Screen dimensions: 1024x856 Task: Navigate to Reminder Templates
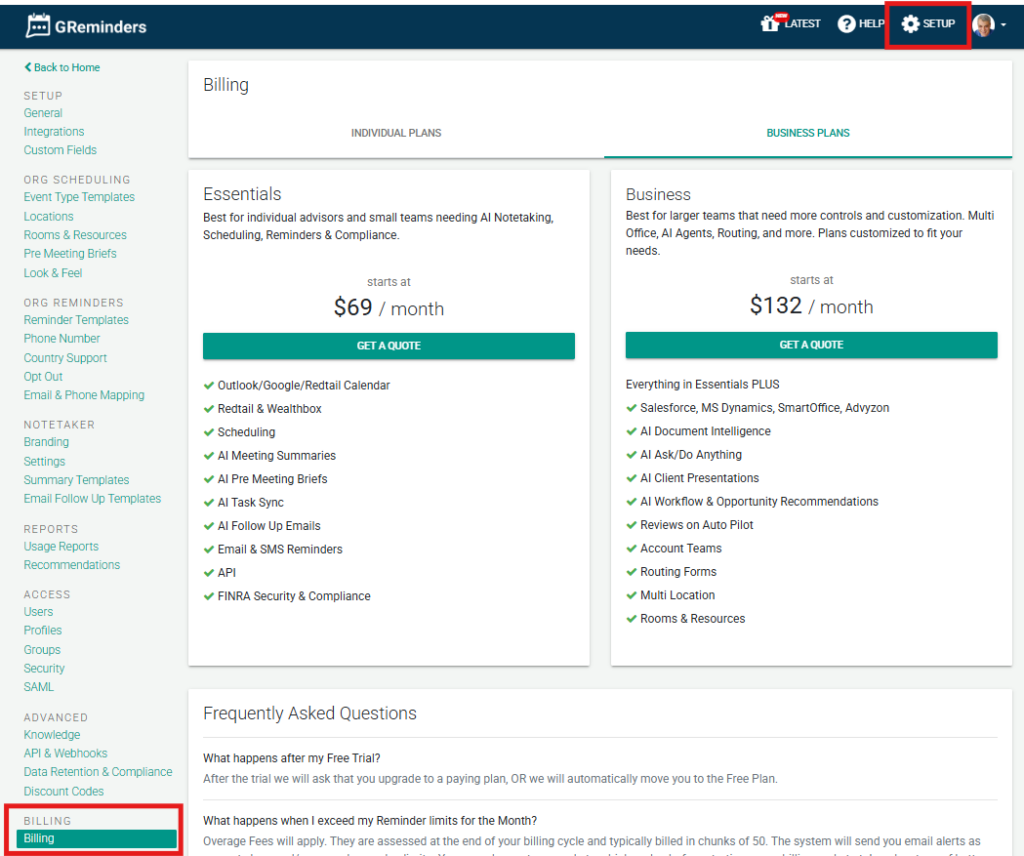tap(76, 320)
